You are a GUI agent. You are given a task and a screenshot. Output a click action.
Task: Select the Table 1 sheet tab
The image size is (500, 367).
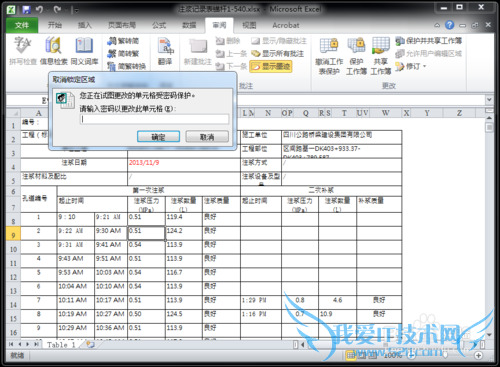point(61,345)
